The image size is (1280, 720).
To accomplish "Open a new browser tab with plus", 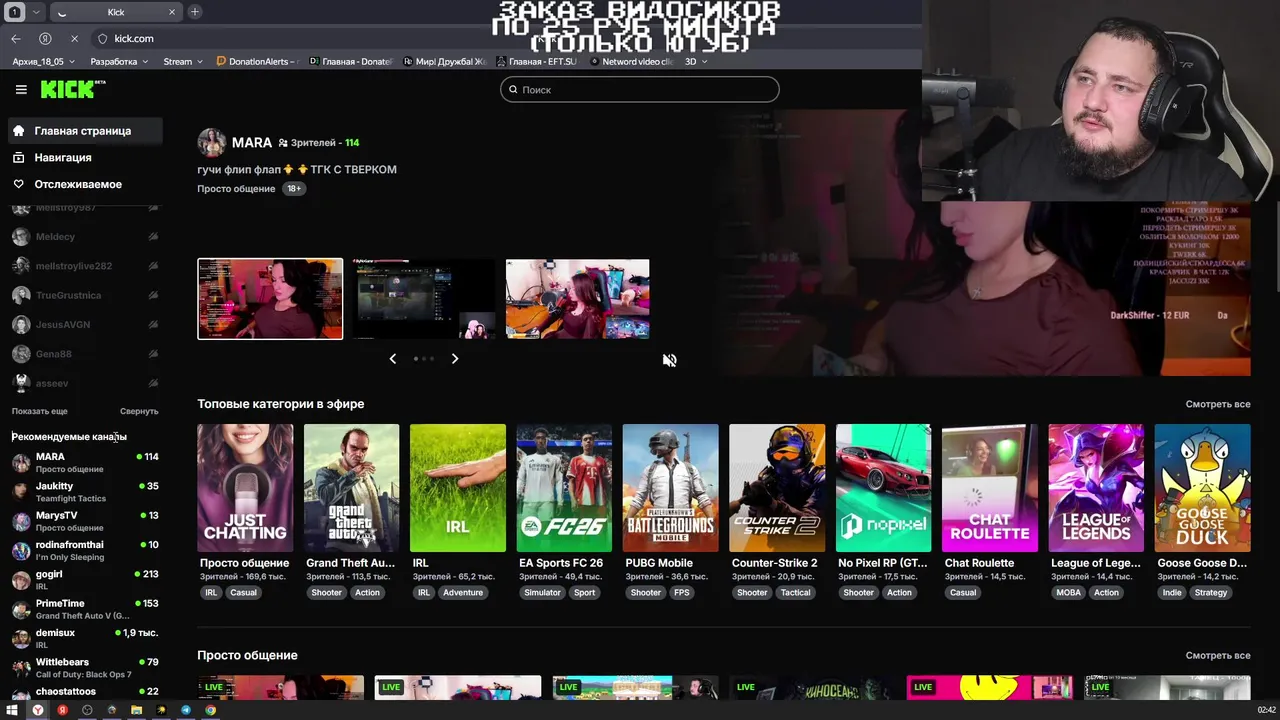I will tap(194, 12).
